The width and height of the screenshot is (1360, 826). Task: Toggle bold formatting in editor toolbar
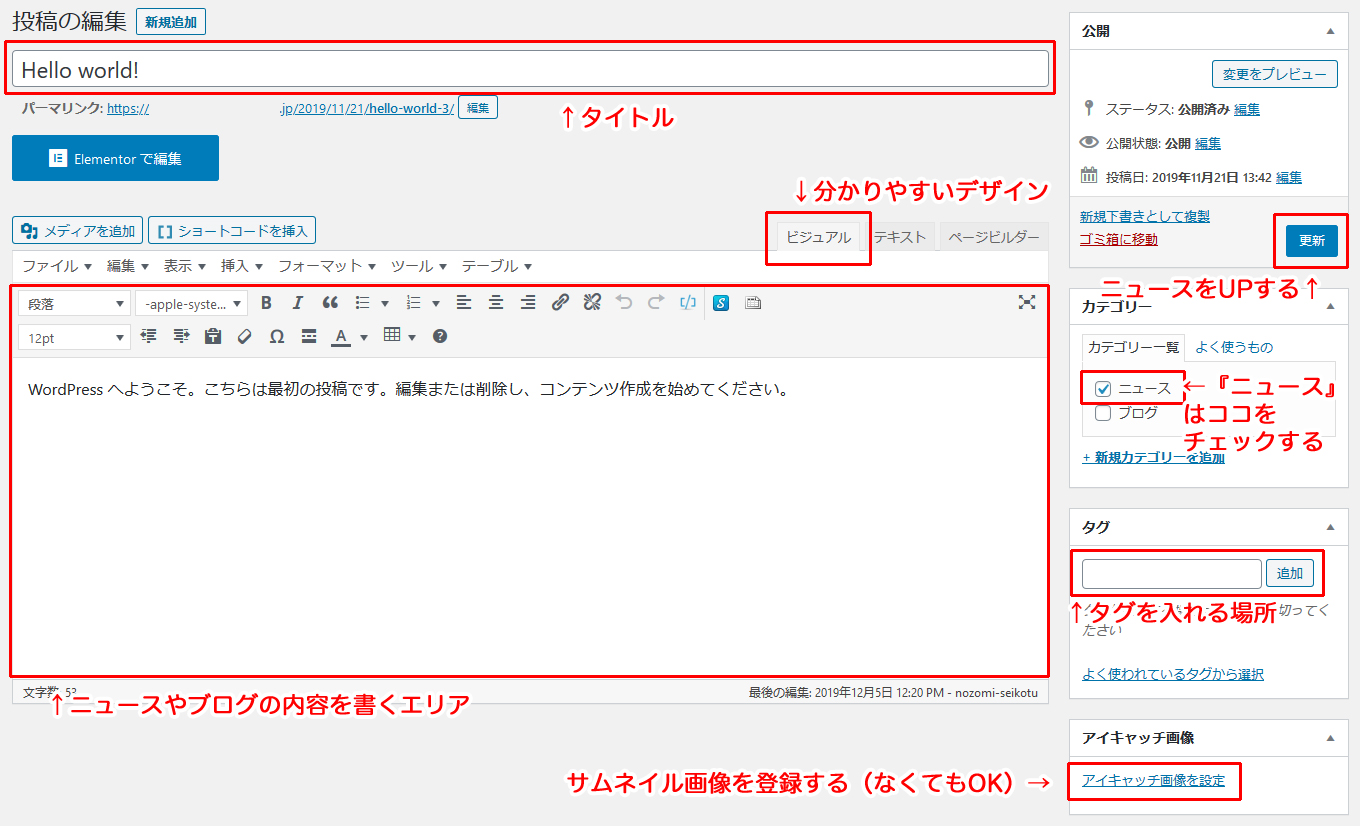pyautogui.click(x=266, y=302)
